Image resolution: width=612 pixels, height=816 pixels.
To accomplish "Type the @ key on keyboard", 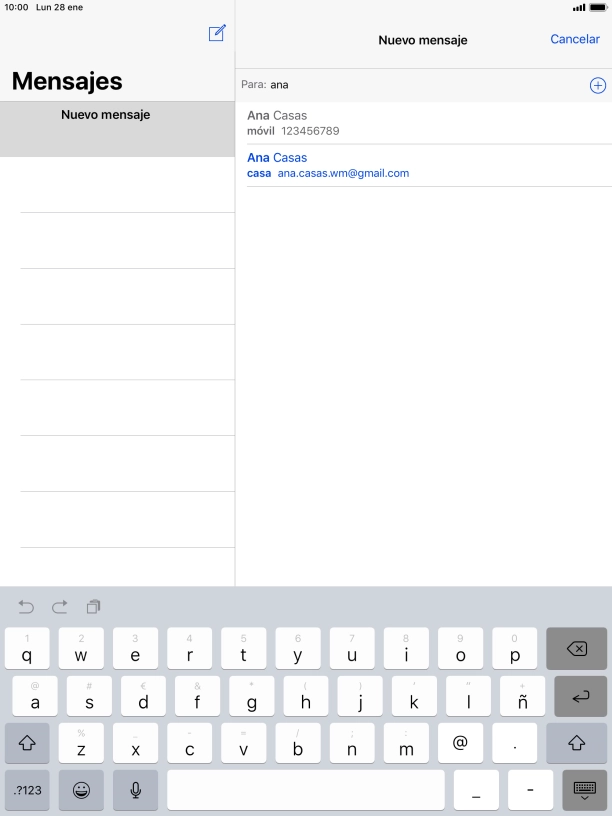I will 460,743.
